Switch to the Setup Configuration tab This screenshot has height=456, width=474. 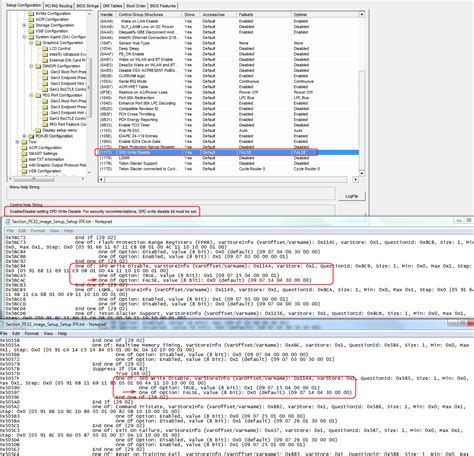point(23,5)
